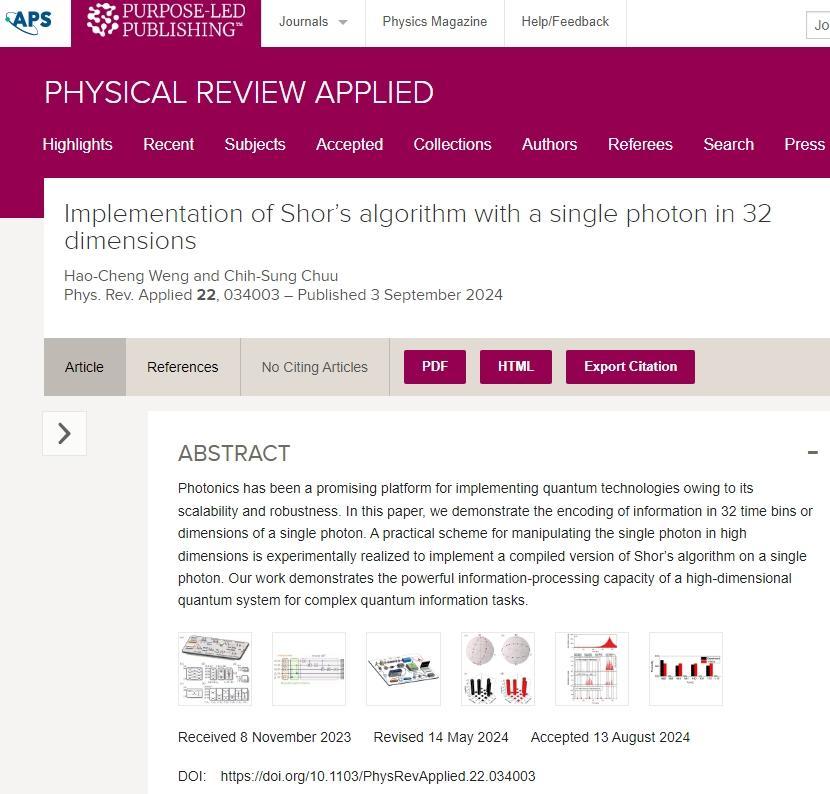Screen dimensions: 830x794
Task: Expand the left sidebar chevron arrow
Action: (65, 433)
